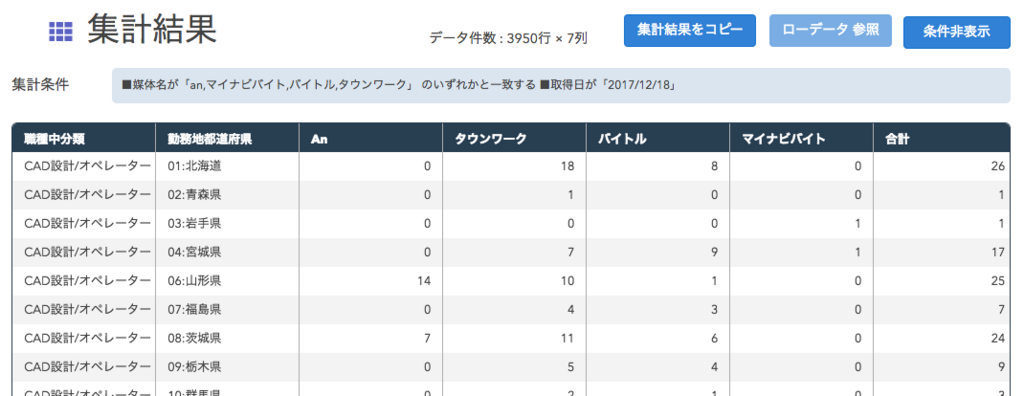The height and width of the screenshot is (396, 1024).
Task: Click タウンワーク value 7 in 宮城県 row
Action: pos(571,252)
